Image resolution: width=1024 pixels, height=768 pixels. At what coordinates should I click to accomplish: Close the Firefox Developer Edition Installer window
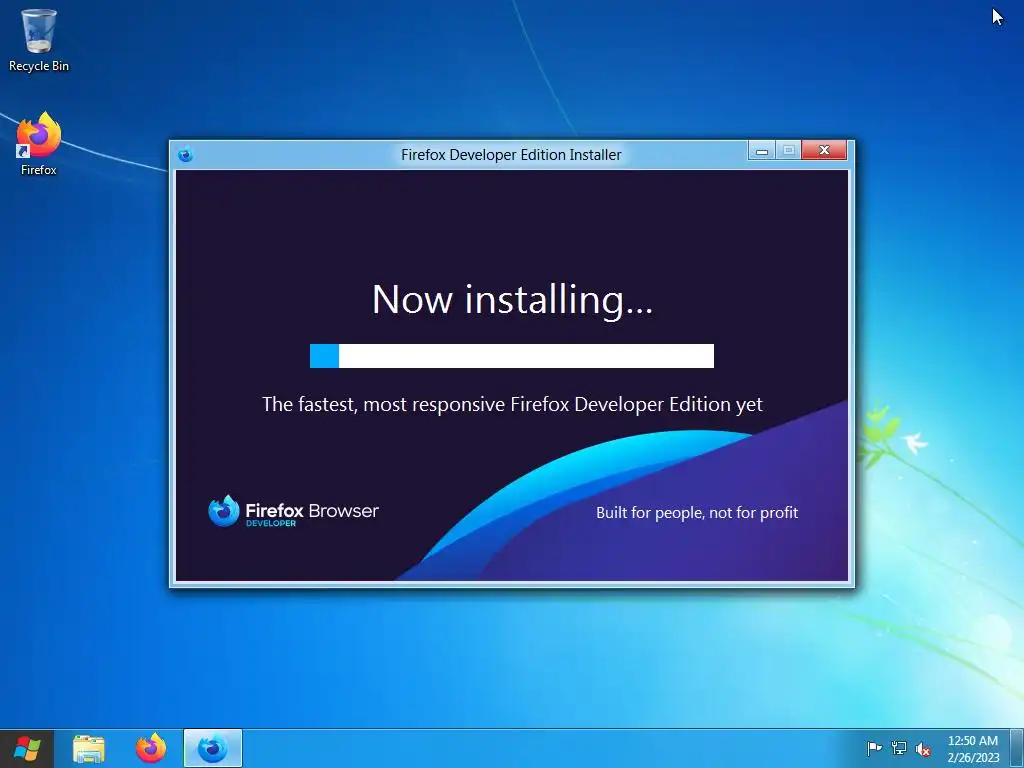coord(824,150)
